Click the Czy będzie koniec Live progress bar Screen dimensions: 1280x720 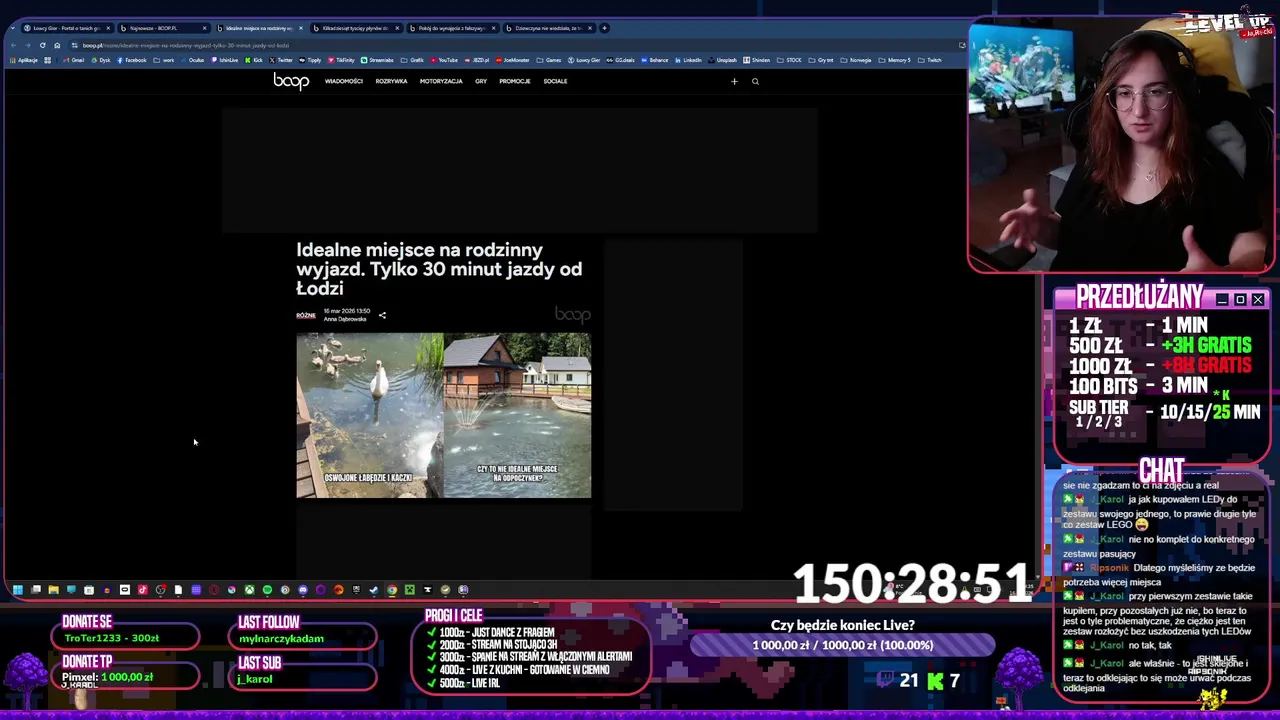pos(842,645)
